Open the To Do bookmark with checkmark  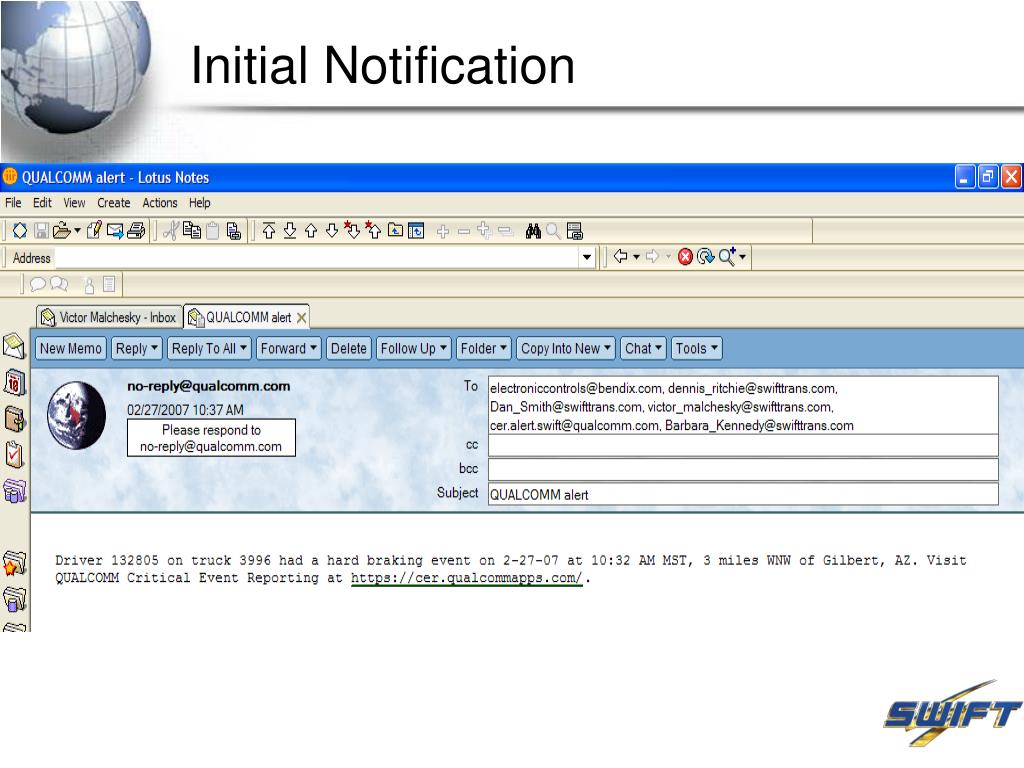(x=14, y=455)
